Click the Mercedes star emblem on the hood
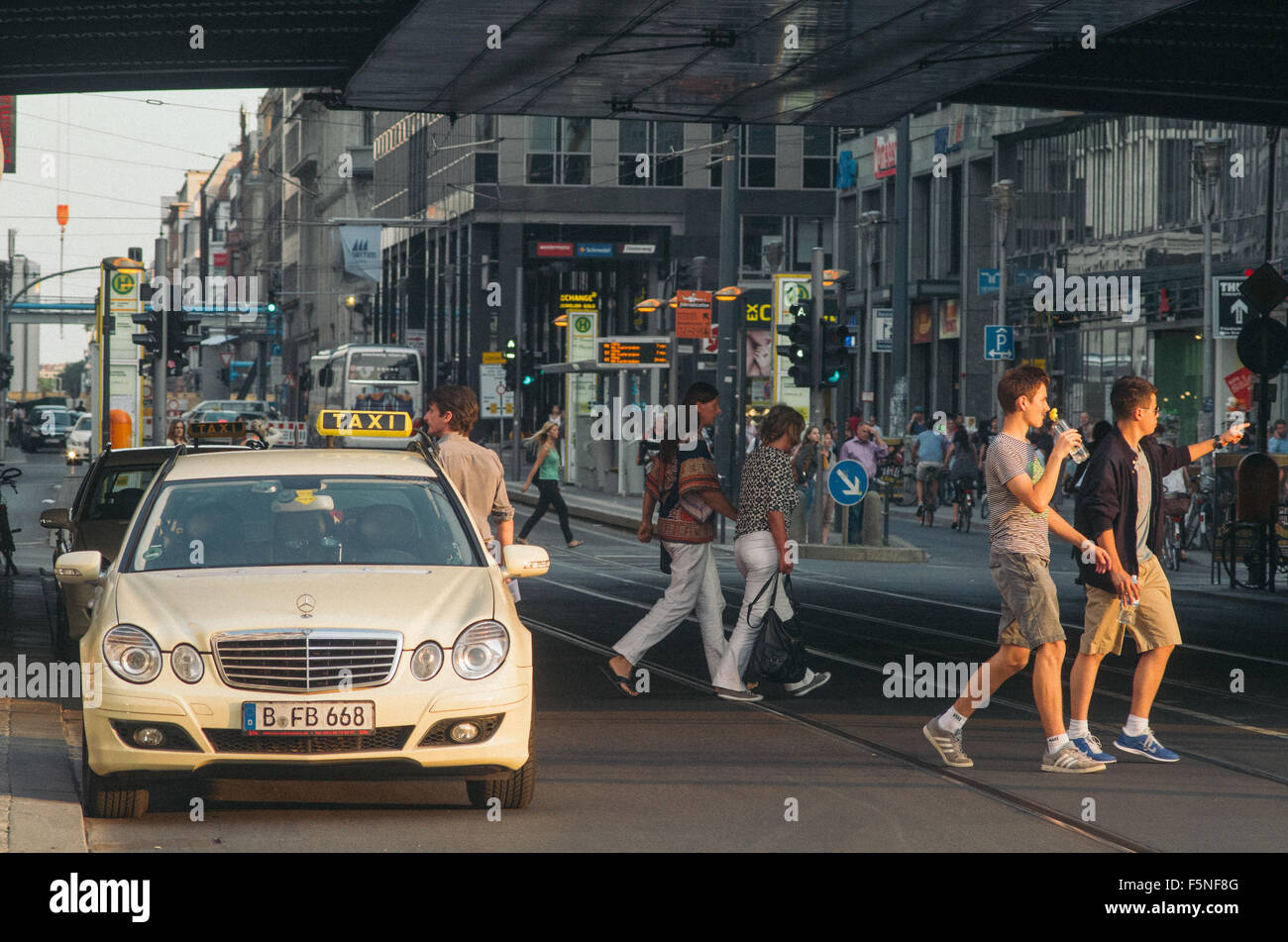This screenshot has height=942, width=1288. 305,605
